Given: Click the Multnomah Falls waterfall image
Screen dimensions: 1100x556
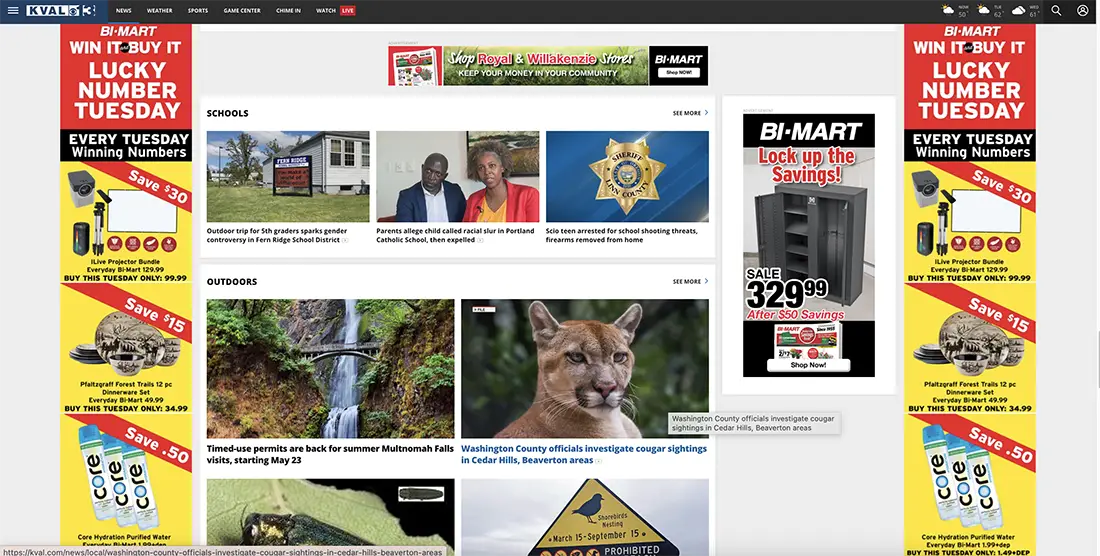Looking at the screenshot, I should (330, 369).
